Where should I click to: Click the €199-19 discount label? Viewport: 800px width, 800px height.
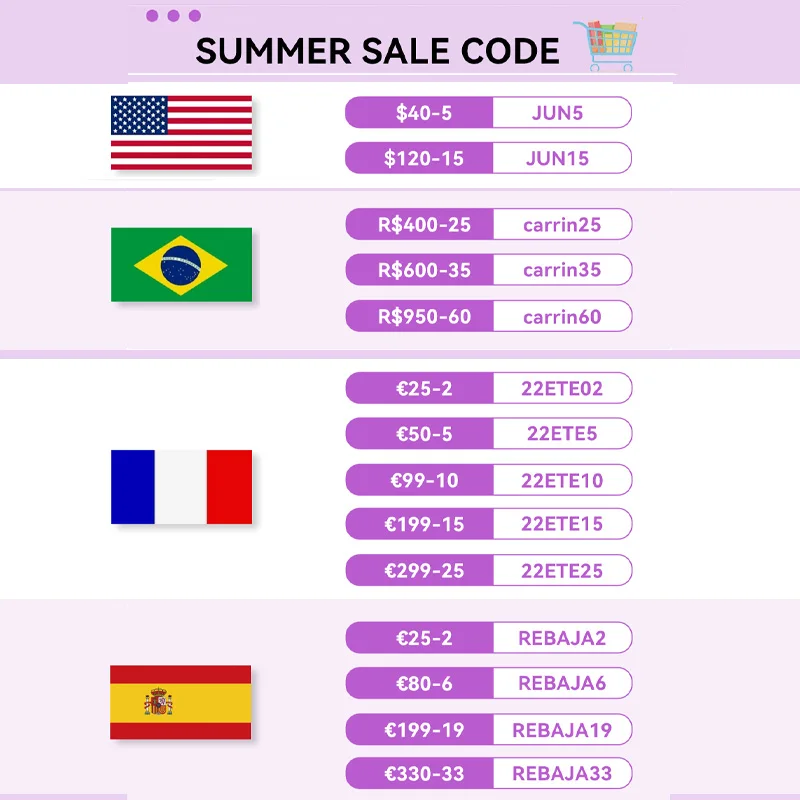[424, 730]
